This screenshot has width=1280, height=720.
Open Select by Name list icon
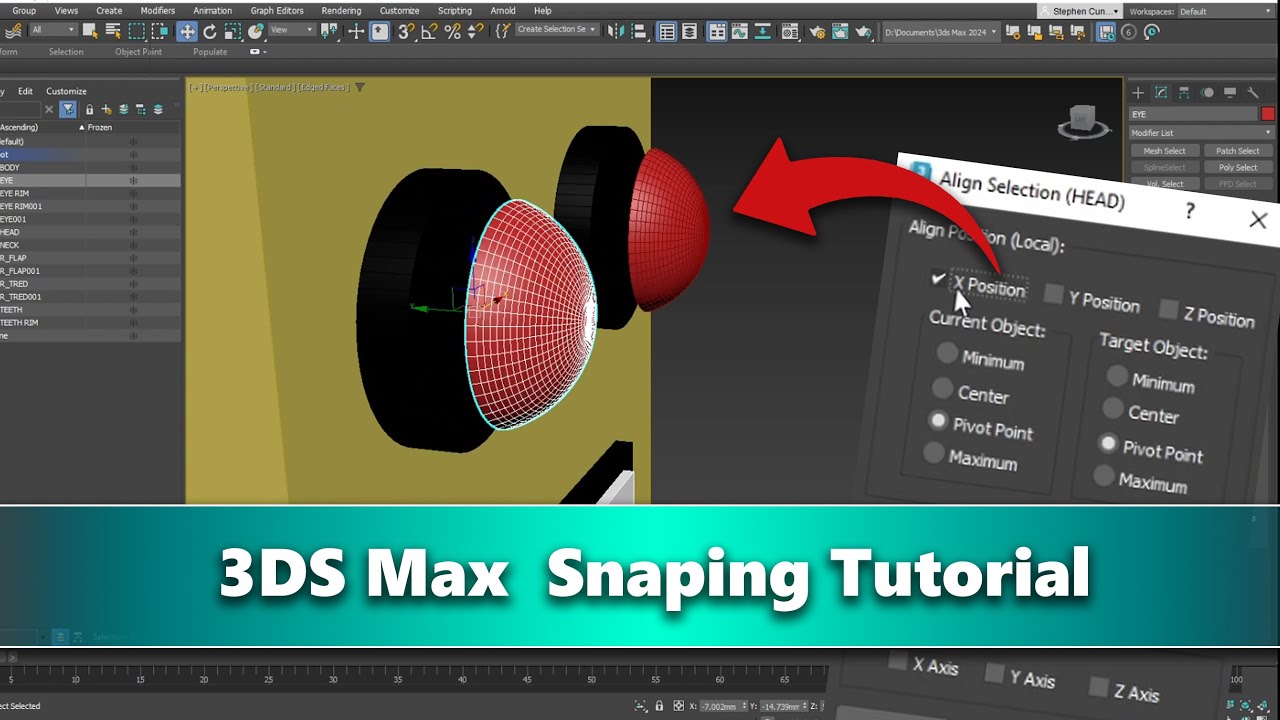click(x=113, y=31)
